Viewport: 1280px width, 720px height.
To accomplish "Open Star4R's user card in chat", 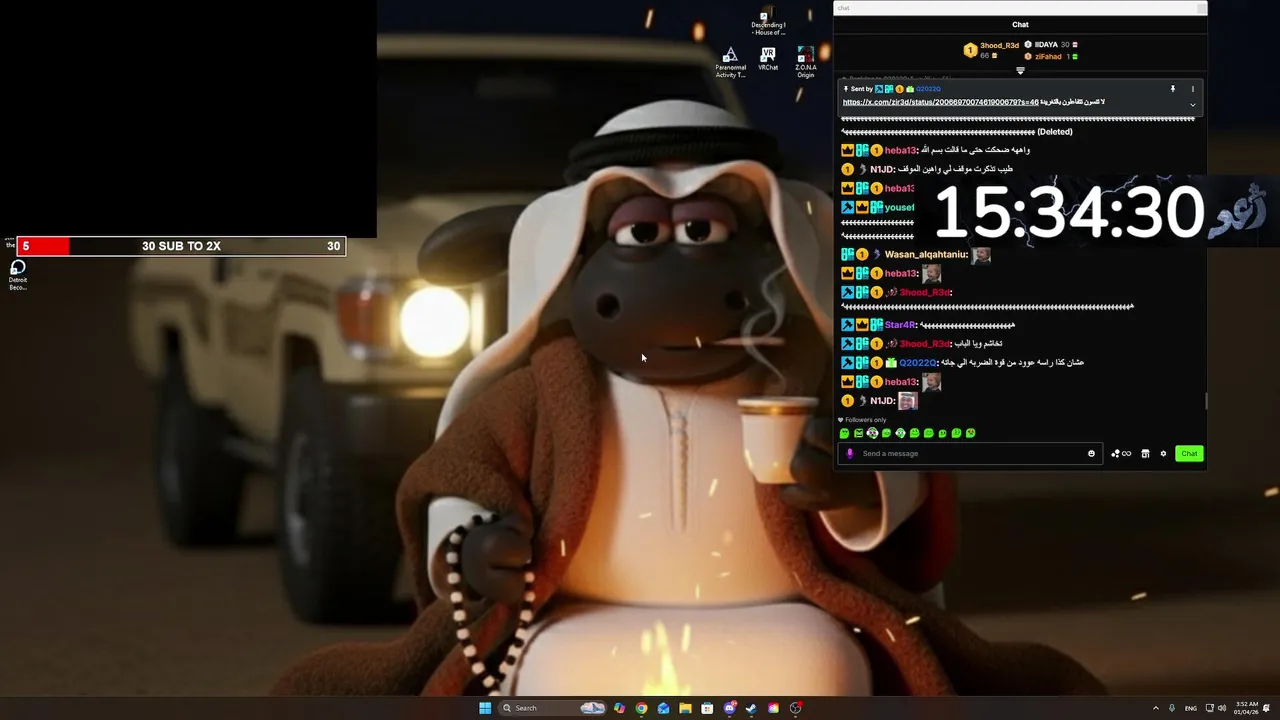I will 900,325.
